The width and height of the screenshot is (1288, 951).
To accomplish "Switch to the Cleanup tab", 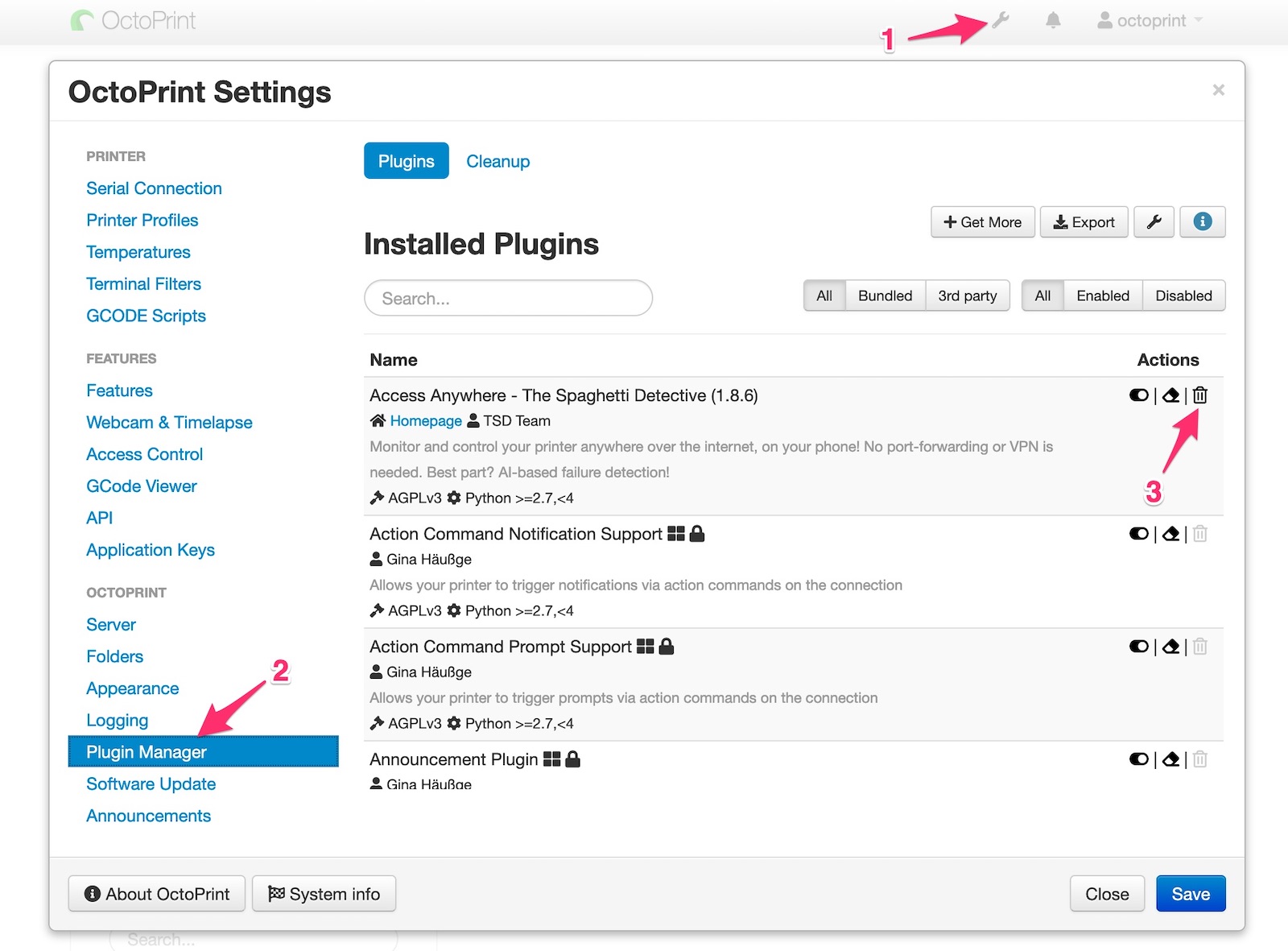I will [497, 161].
